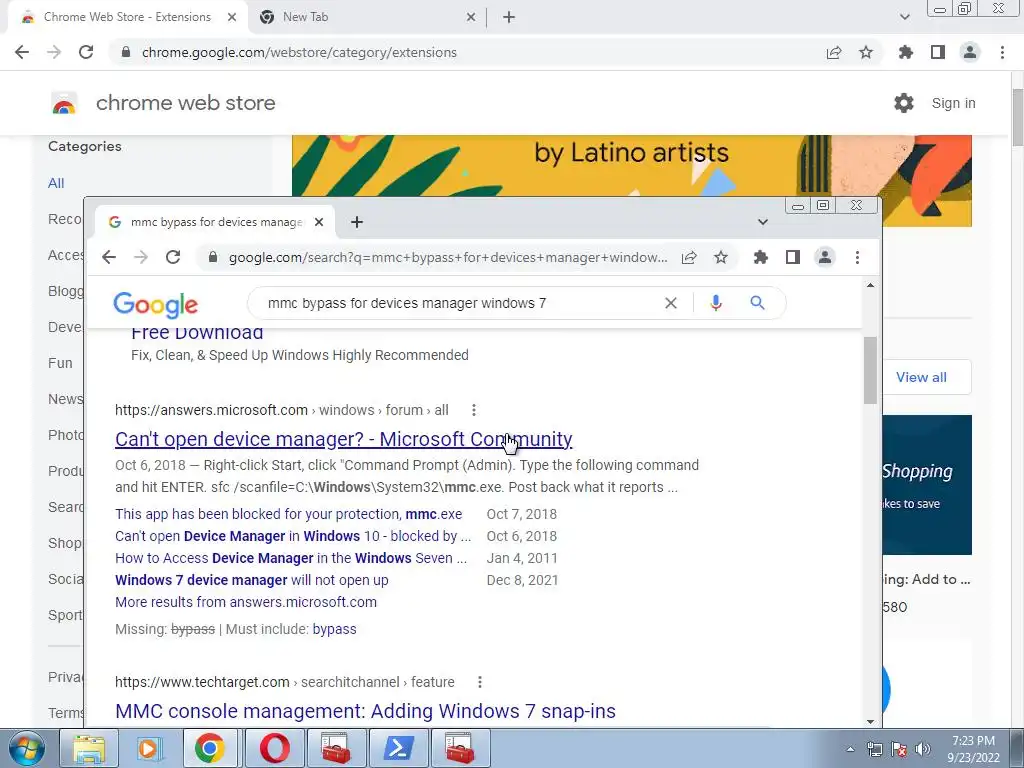Open PowerShell from the taskbar
Image resolution: width=1024 pixels, height=768 pixels.
pos(398,748)
